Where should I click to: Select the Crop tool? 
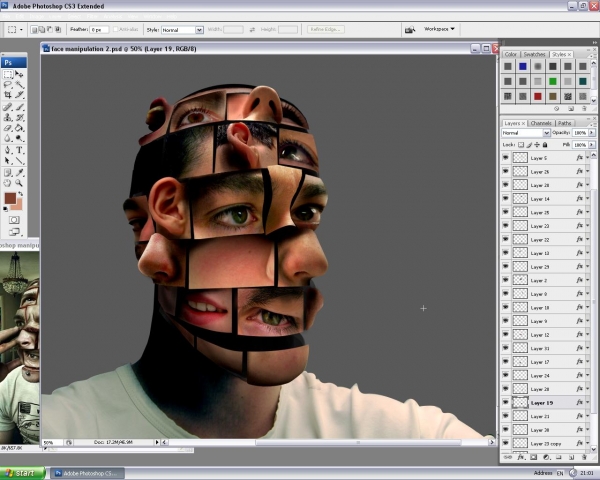tap(8, 95)
